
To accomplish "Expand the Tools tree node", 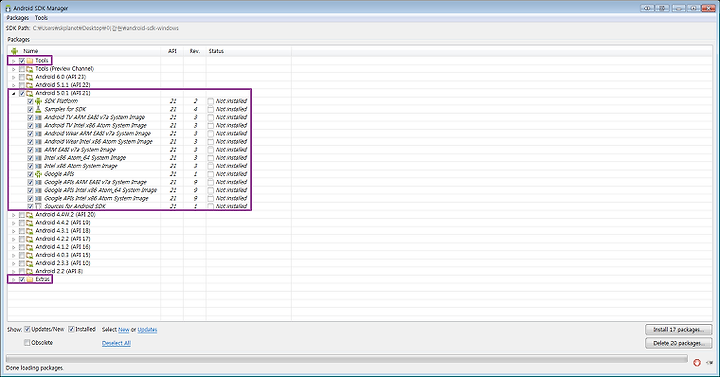I will coord(13,61).
